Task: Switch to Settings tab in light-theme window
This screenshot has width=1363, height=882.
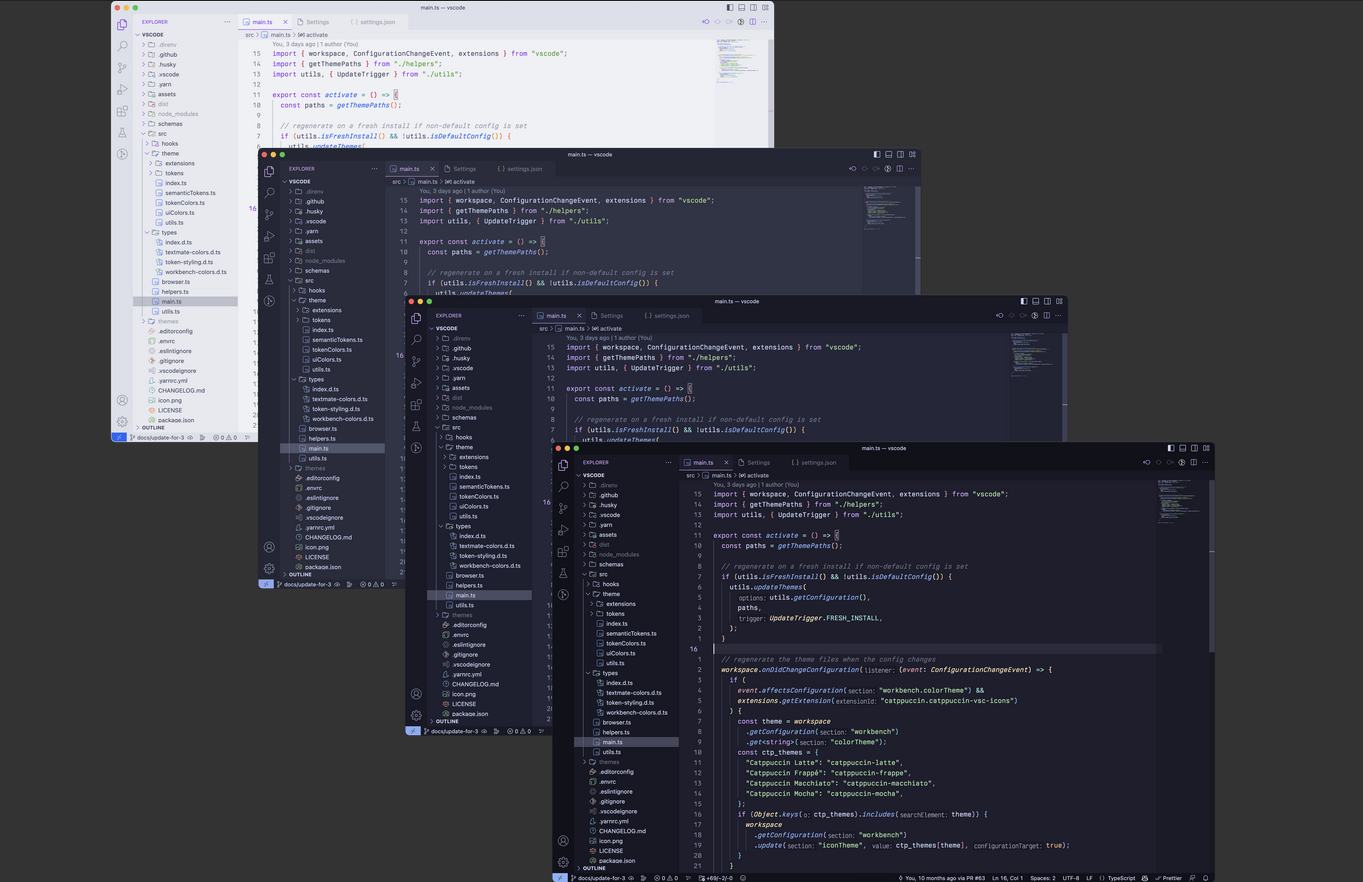Action: pos(317,22)
